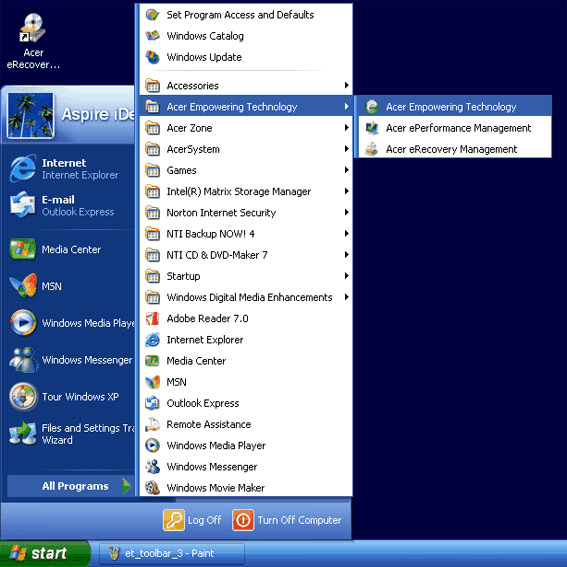Click the Remote Assistance icon
567x567 pixels.
152,424
